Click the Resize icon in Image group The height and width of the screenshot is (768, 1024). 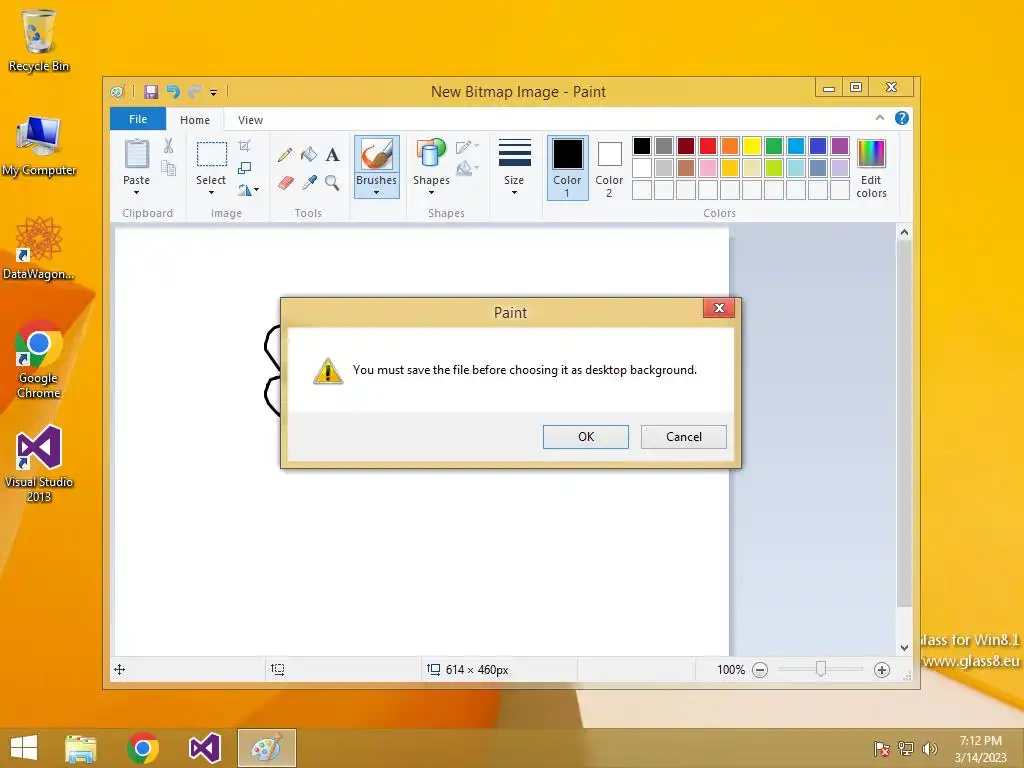[244, 168]
